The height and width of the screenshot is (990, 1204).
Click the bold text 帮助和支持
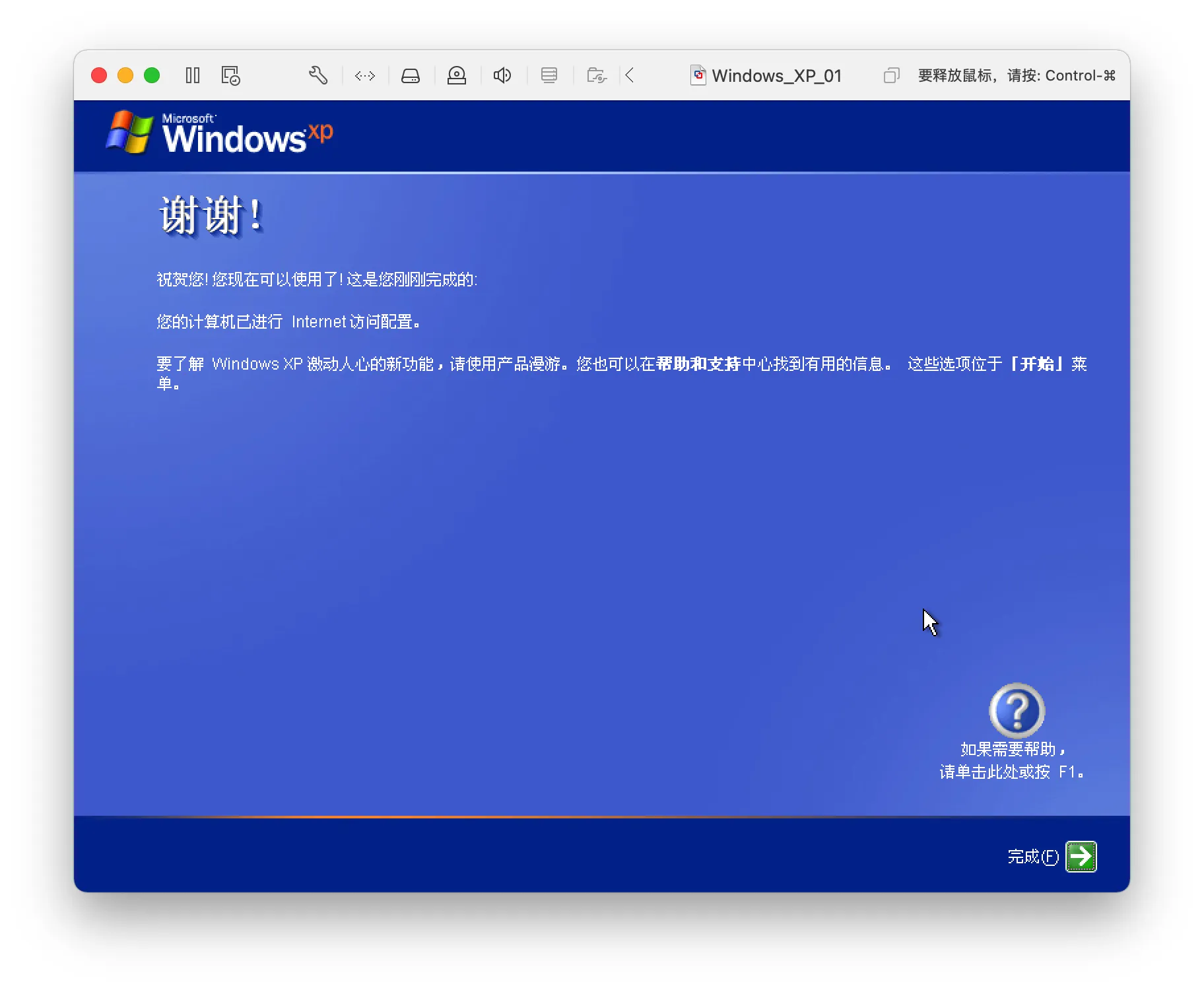click(x=698, y=364)
